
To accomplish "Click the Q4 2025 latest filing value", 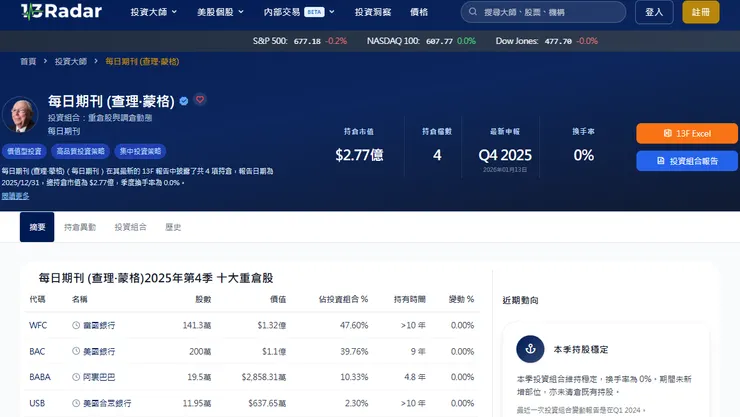I will click(505, 155).
